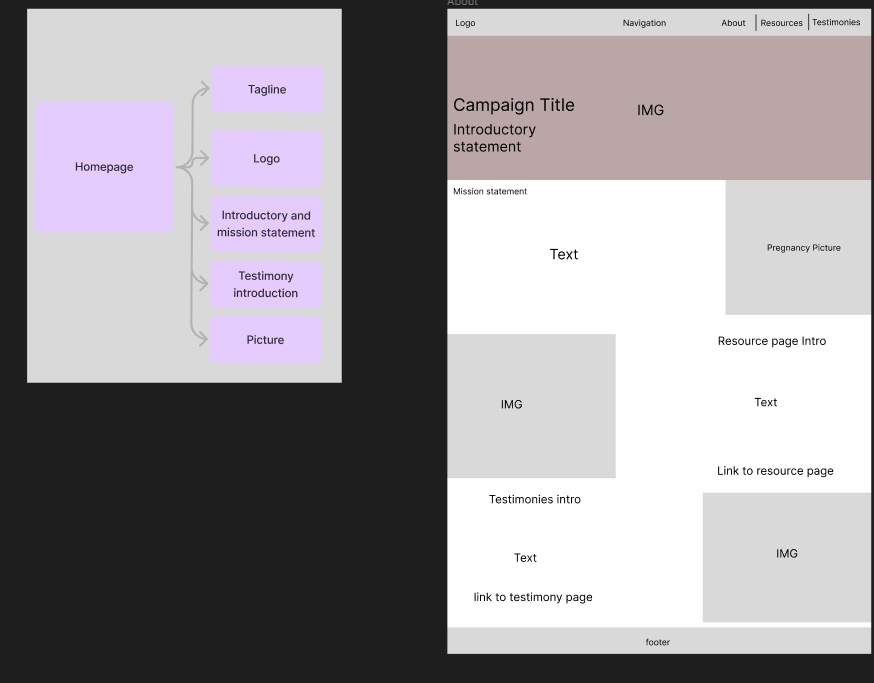Open the Resources nav item
The width and height of the screenshot is (874, 683).
(781, 23)
